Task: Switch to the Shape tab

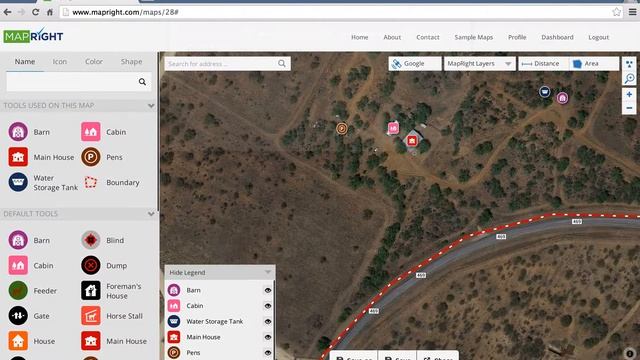Action: coord(131,62)
